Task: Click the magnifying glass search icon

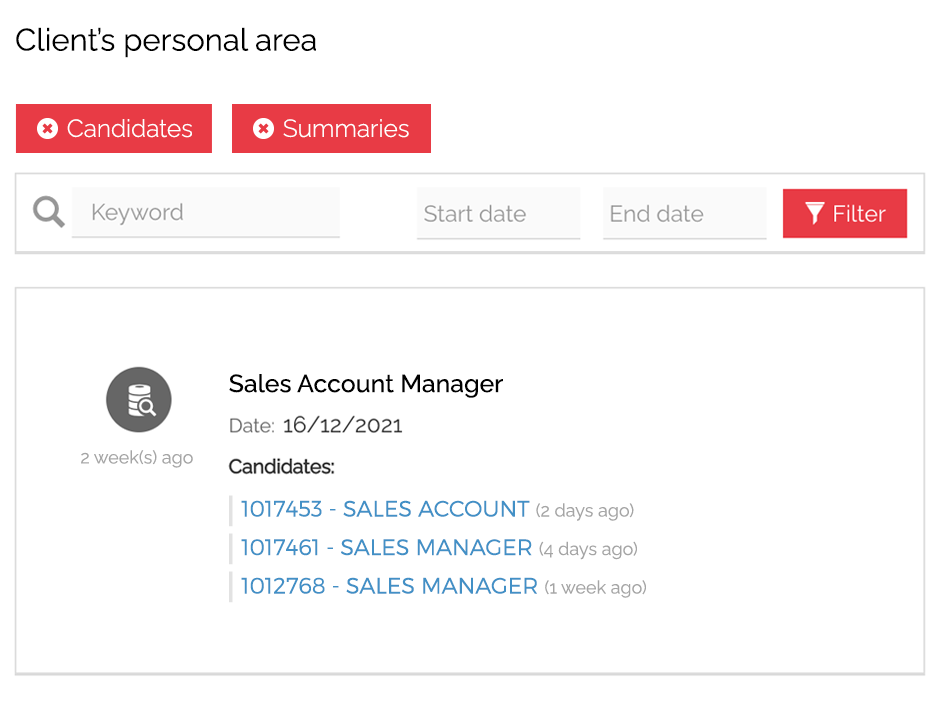Action: pyautogui.click(x=48, y=212)
